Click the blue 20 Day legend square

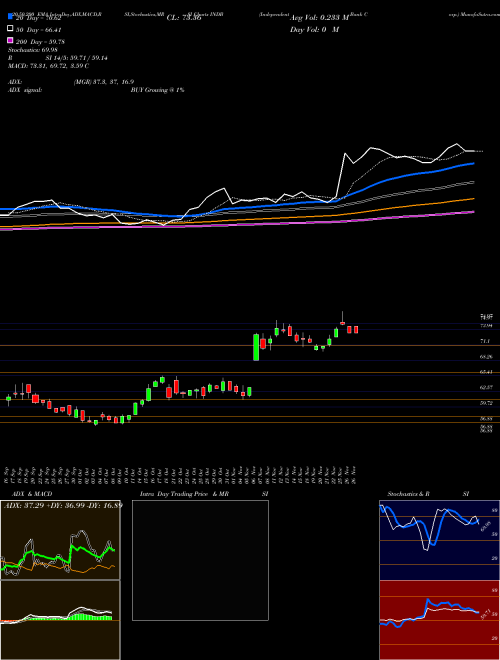coord(10,17)
